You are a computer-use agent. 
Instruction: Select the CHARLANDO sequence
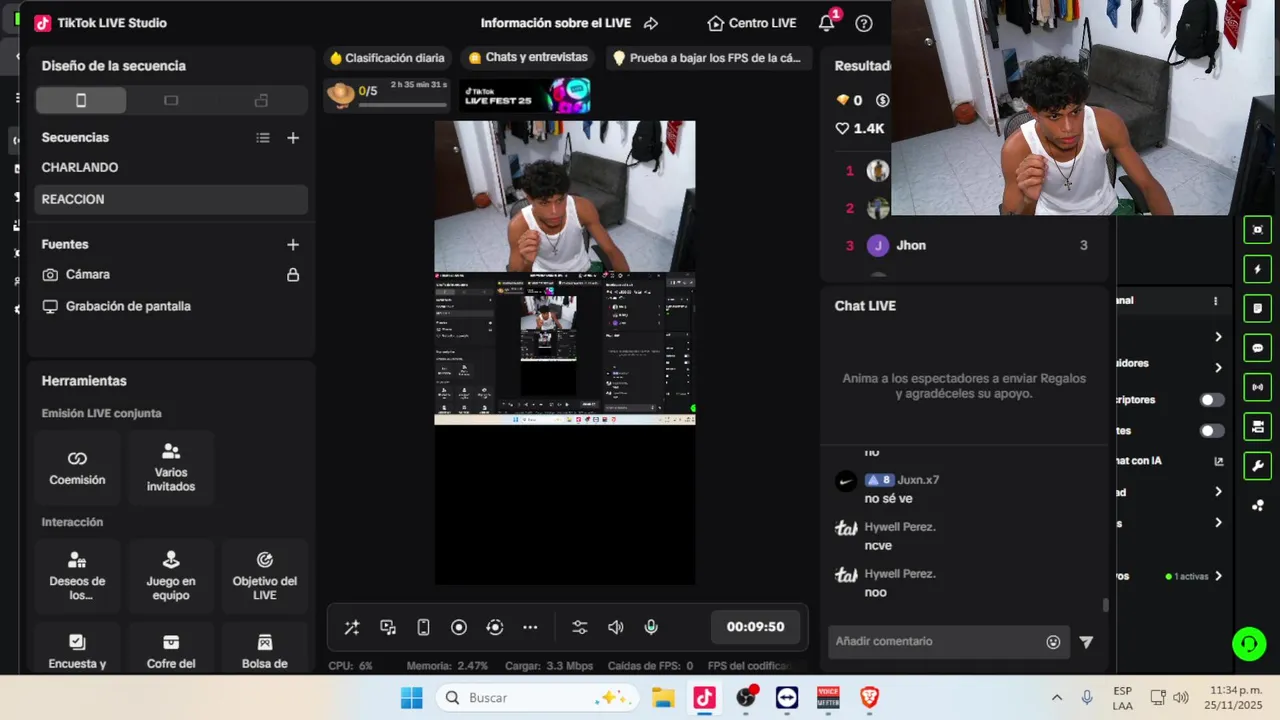coord(171,168)
